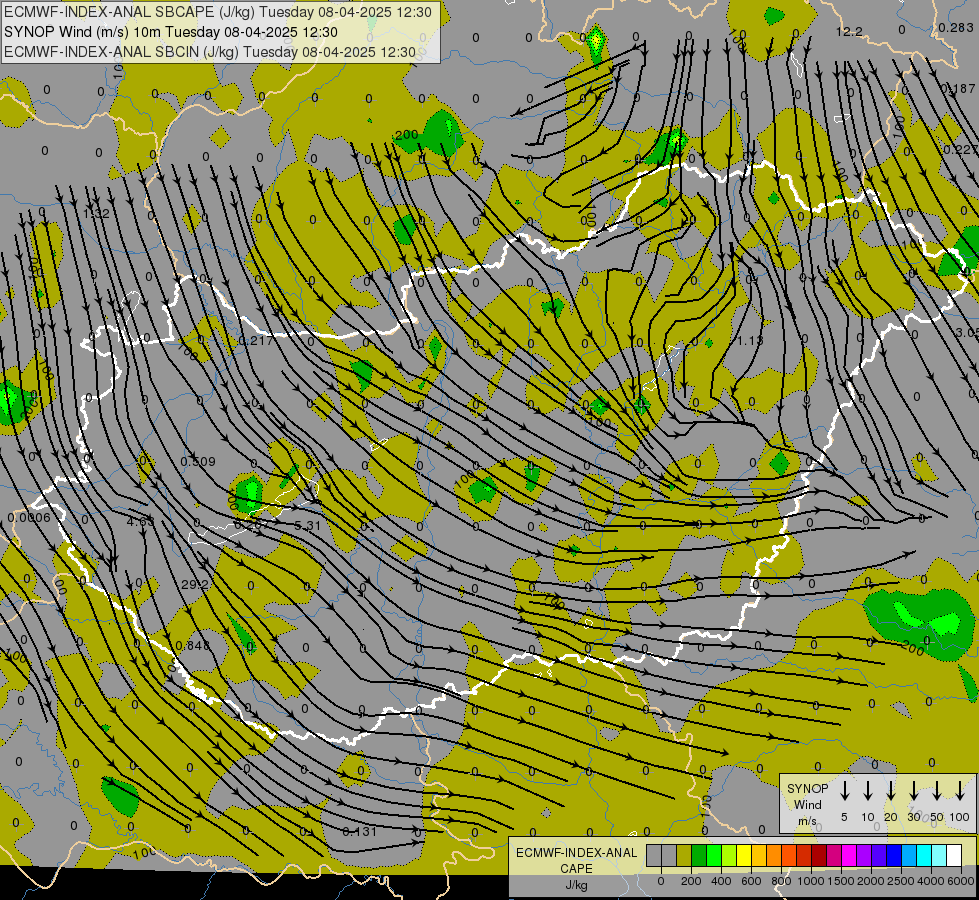The image size is (979, 900).
Task: Select the orange swatch left of 800 tick
Action: (774, 856)
